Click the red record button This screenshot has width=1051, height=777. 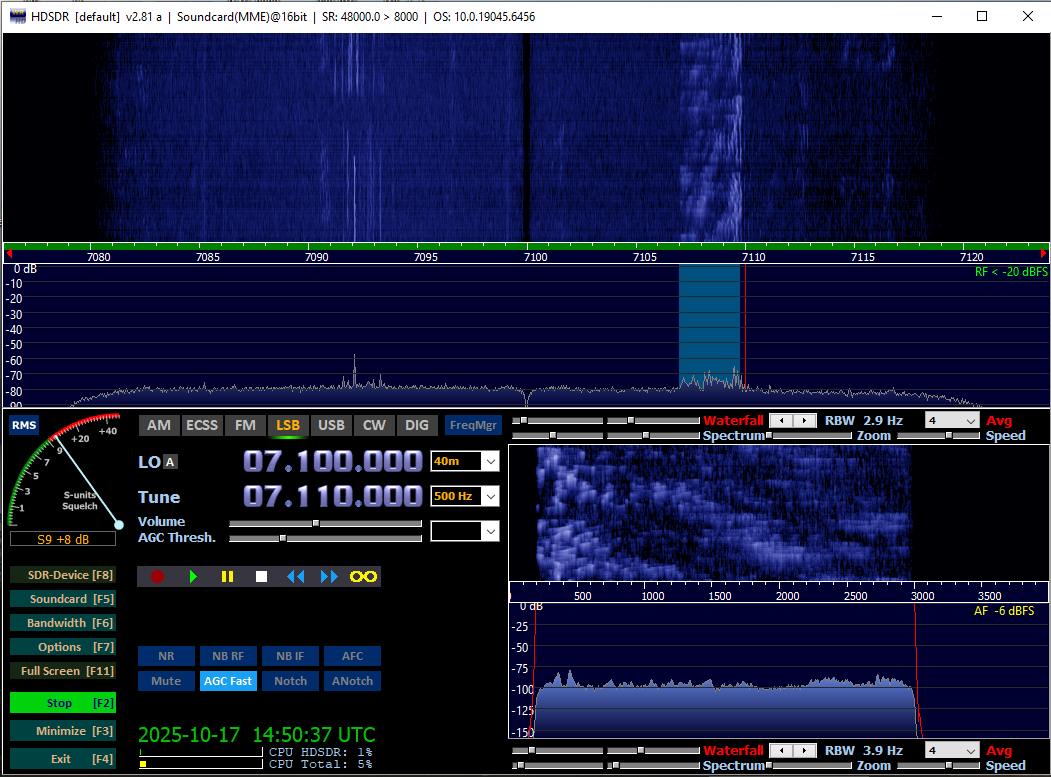157,576
